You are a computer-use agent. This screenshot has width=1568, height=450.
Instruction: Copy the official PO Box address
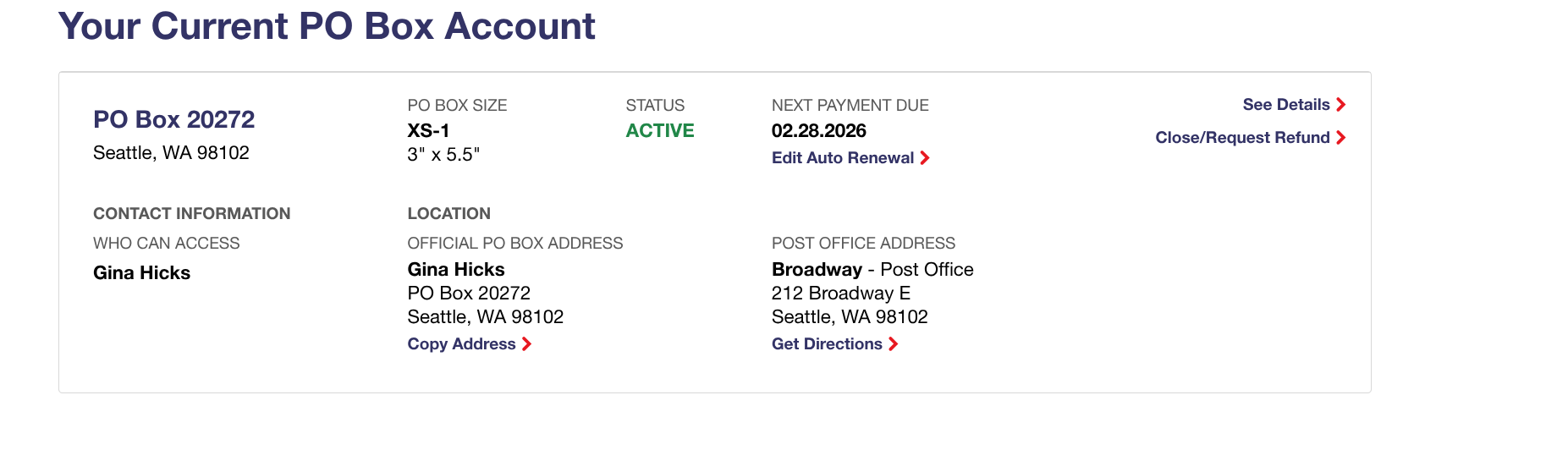click(x=461, y=344)
